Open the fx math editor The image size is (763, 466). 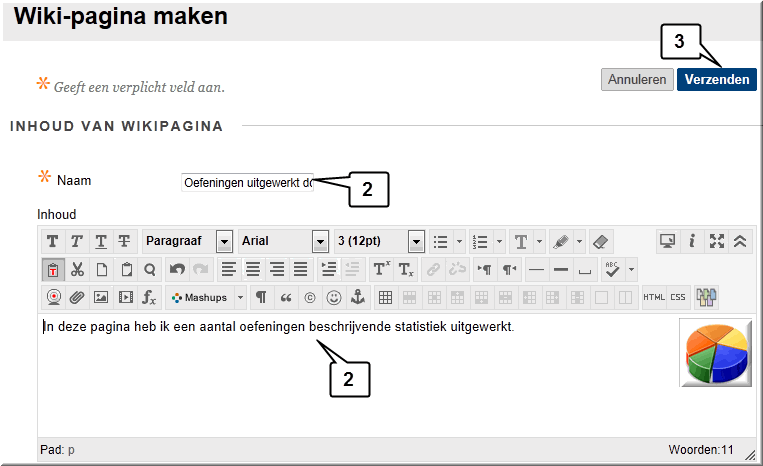149,297
